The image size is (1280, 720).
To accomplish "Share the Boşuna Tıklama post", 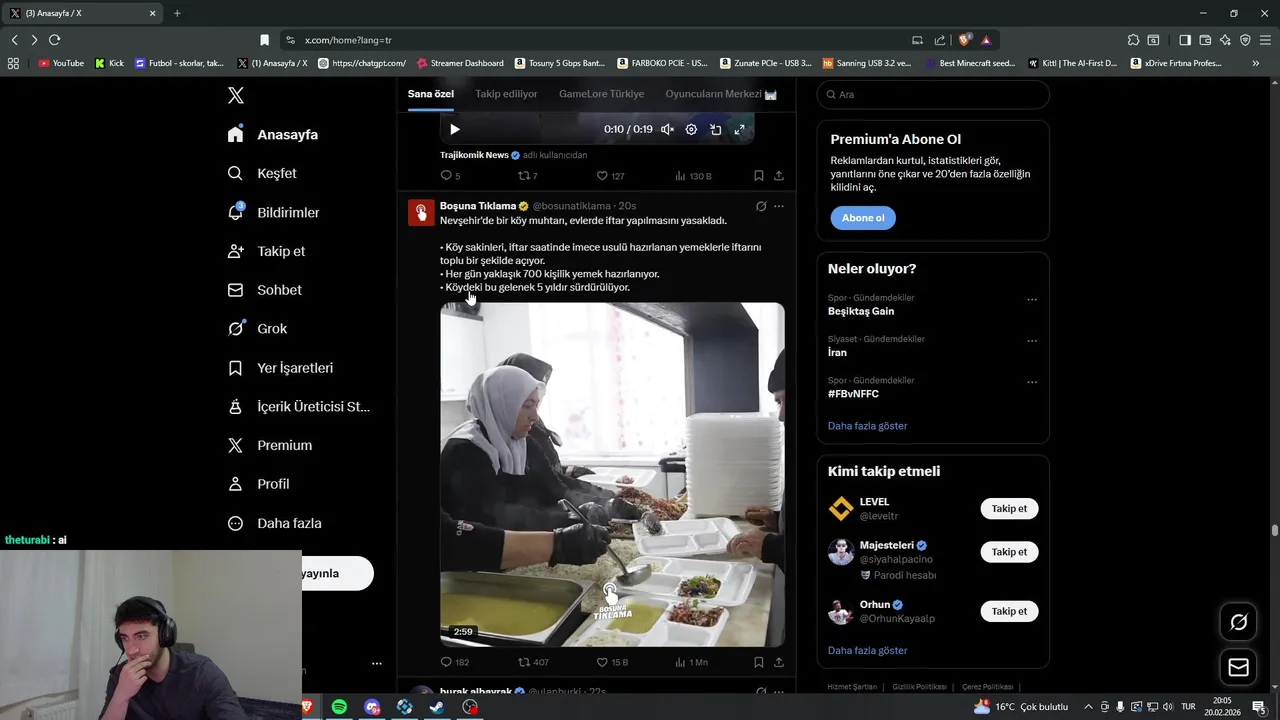I will pos(779,662).
